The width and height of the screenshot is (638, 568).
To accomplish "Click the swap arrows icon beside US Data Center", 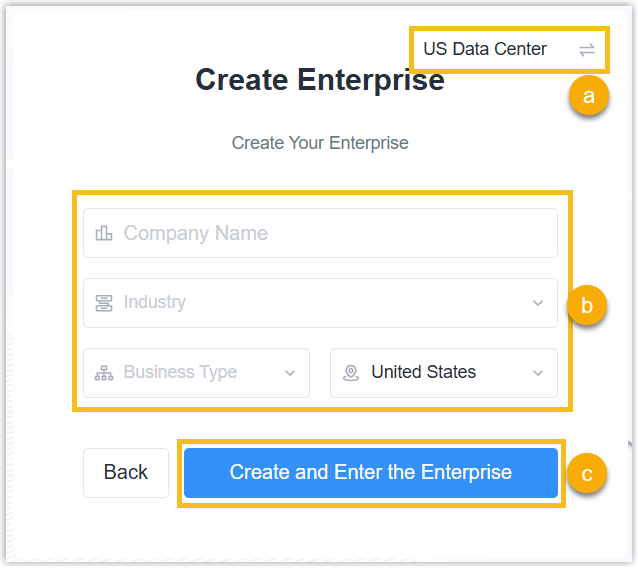I will click(587, 49).
